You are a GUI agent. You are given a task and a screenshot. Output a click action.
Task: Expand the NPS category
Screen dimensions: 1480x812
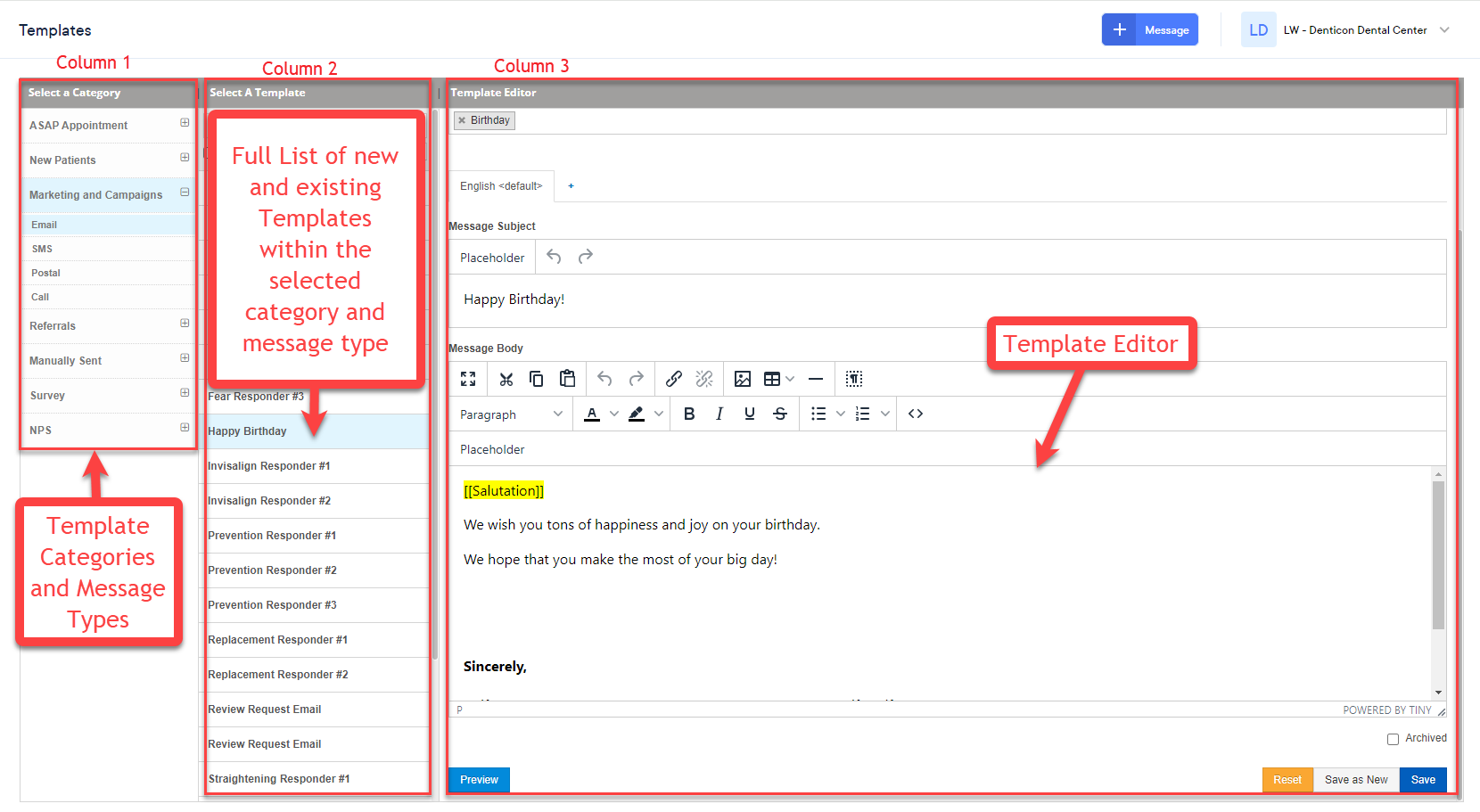point(185,428)
